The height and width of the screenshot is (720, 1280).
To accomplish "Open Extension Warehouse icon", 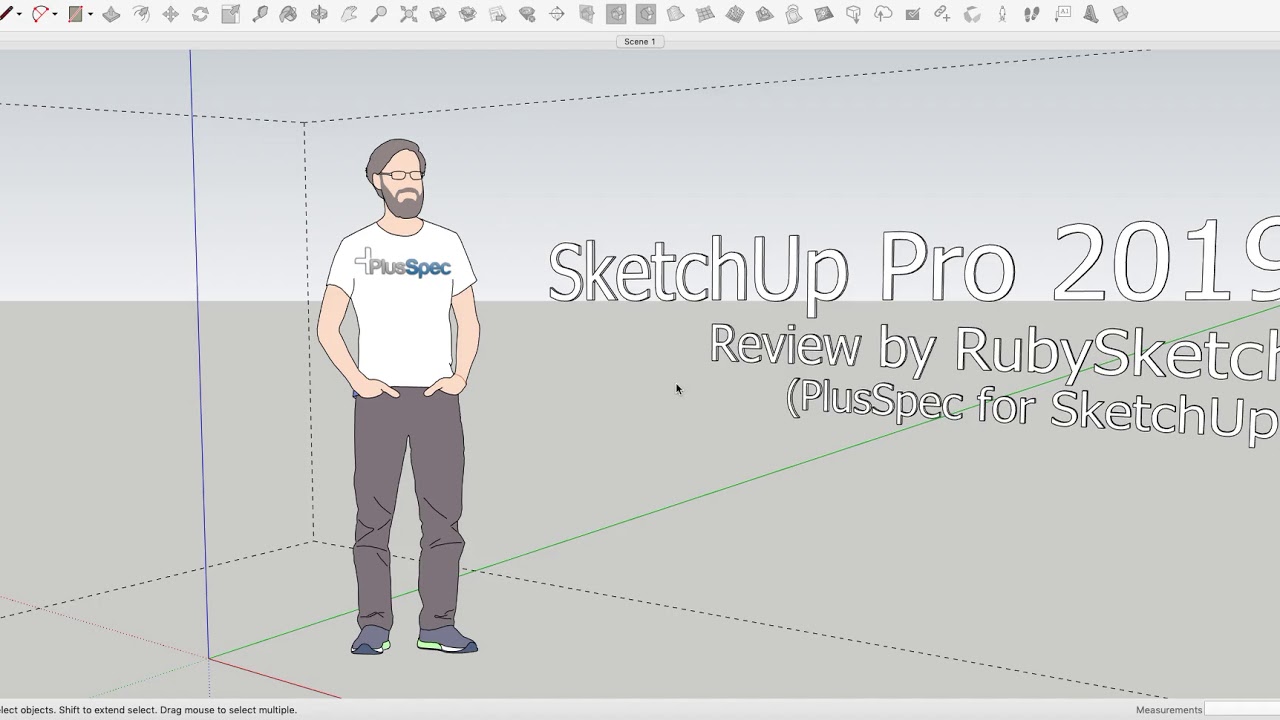I will pyautogui.click(x=468, y=14).
